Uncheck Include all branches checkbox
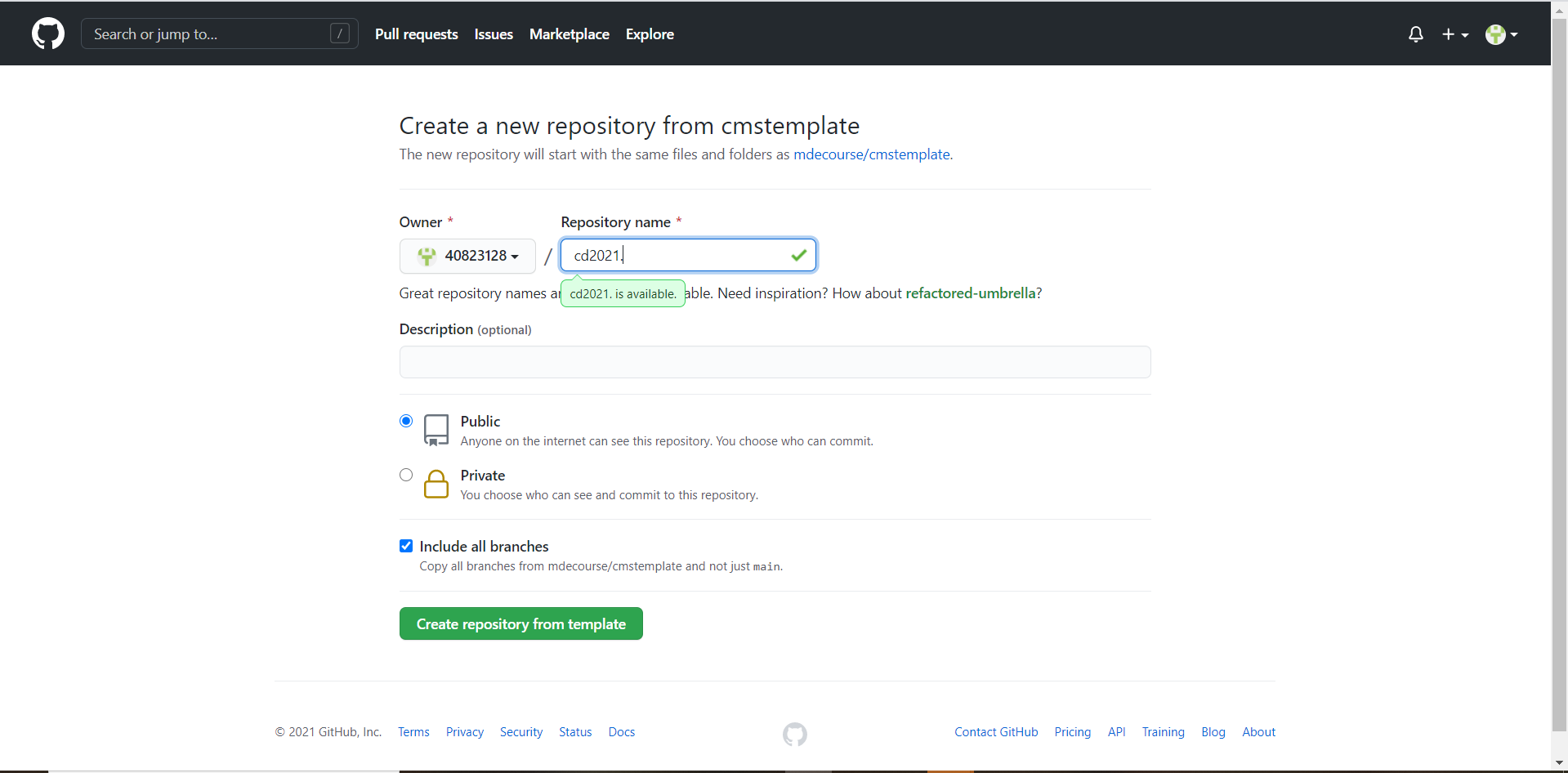 tap(406, 546)
